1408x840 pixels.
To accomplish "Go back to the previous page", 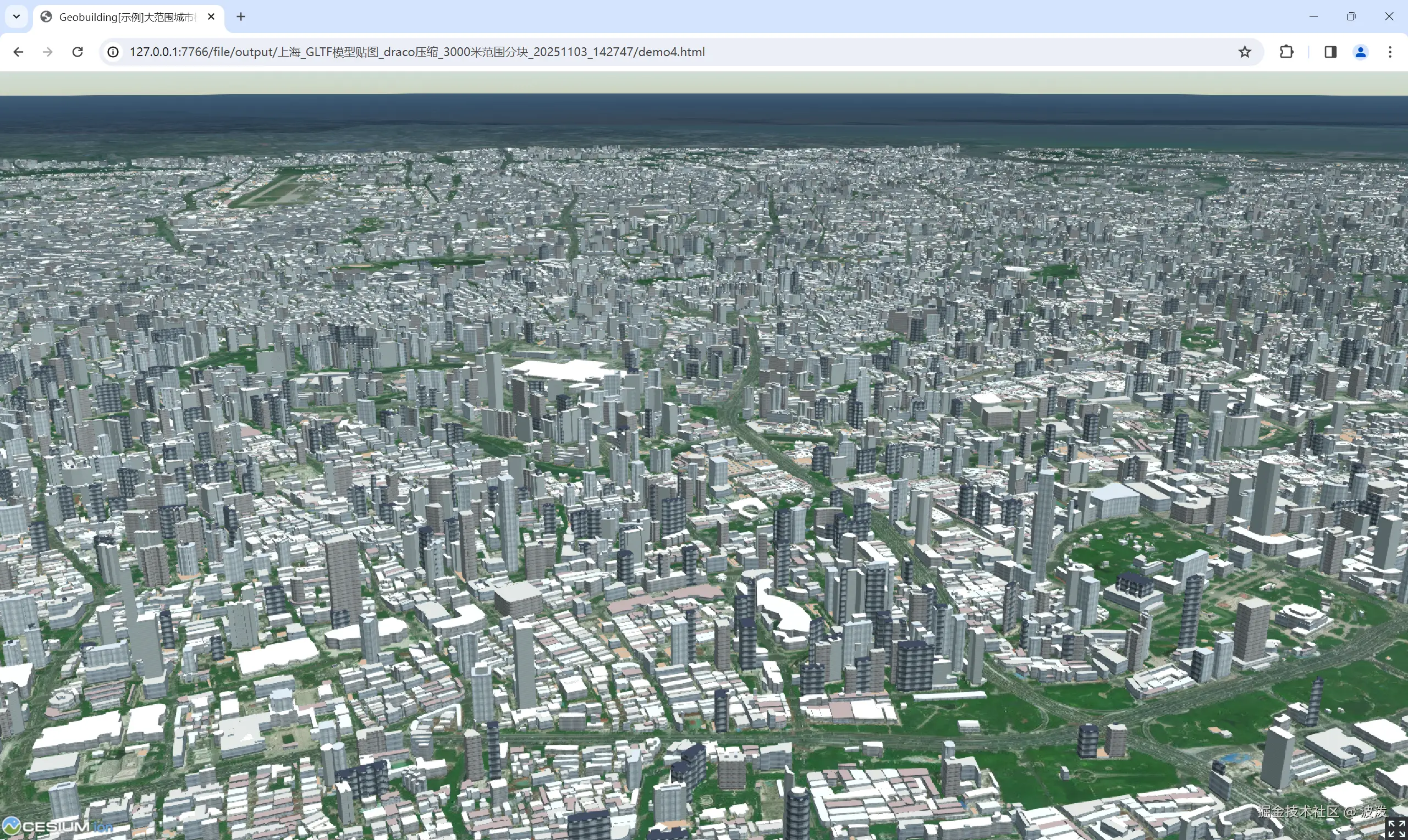I will (18, 52).
